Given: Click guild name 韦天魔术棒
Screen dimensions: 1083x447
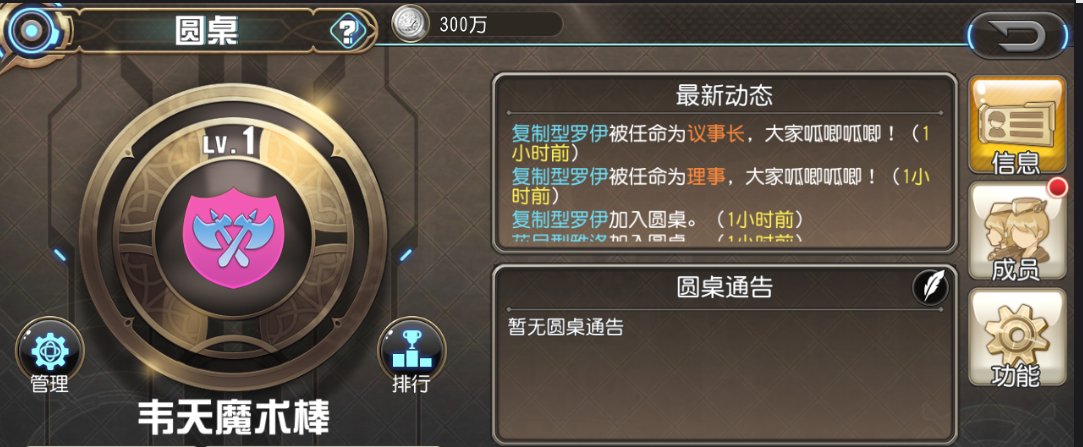Looking at the screenshot, I should [233, 419].
